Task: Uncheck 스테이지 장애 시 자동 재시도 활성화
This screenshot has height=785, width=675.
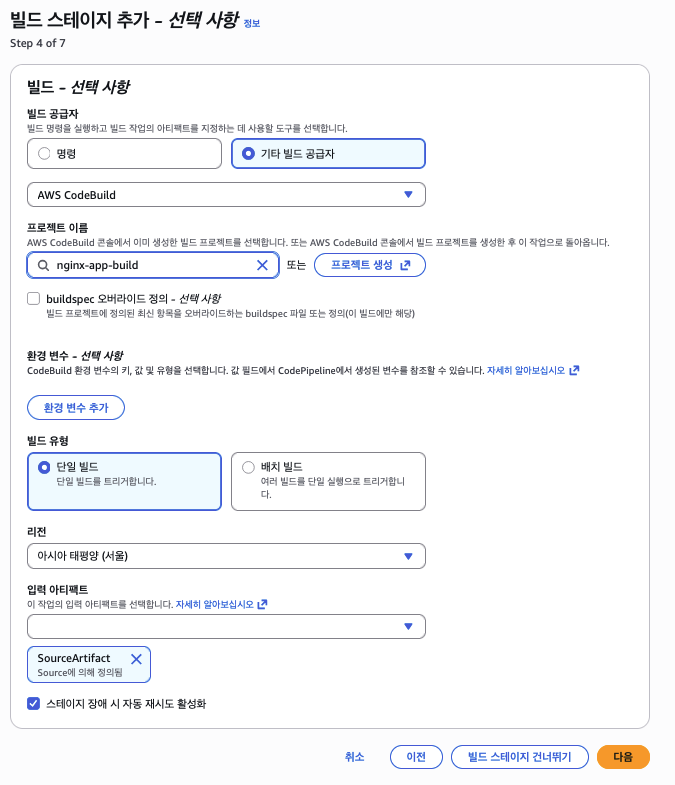Action: tap(34, 703)
